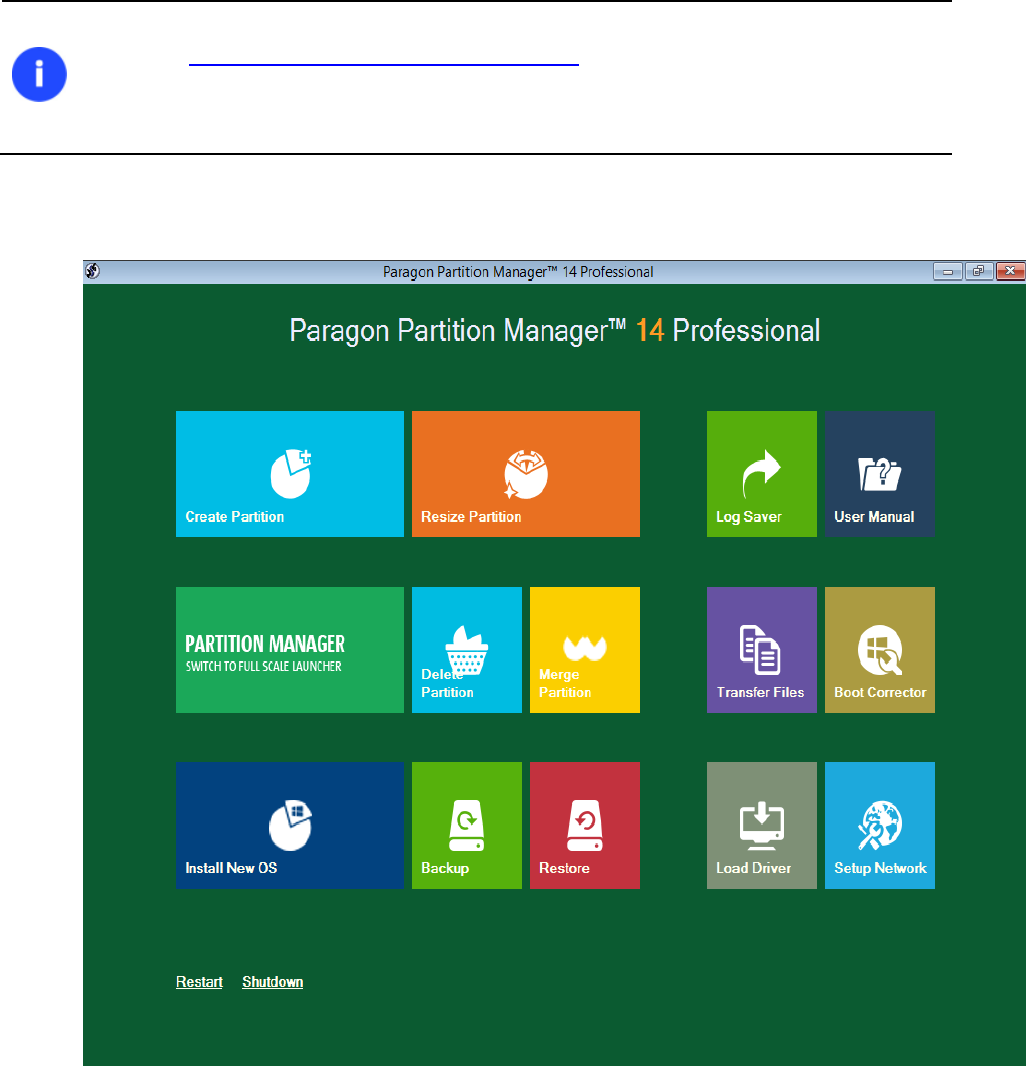Viewport: 1026px width, 1066px height.
Task: Open the User Manual tile
Action: [880, 474]
